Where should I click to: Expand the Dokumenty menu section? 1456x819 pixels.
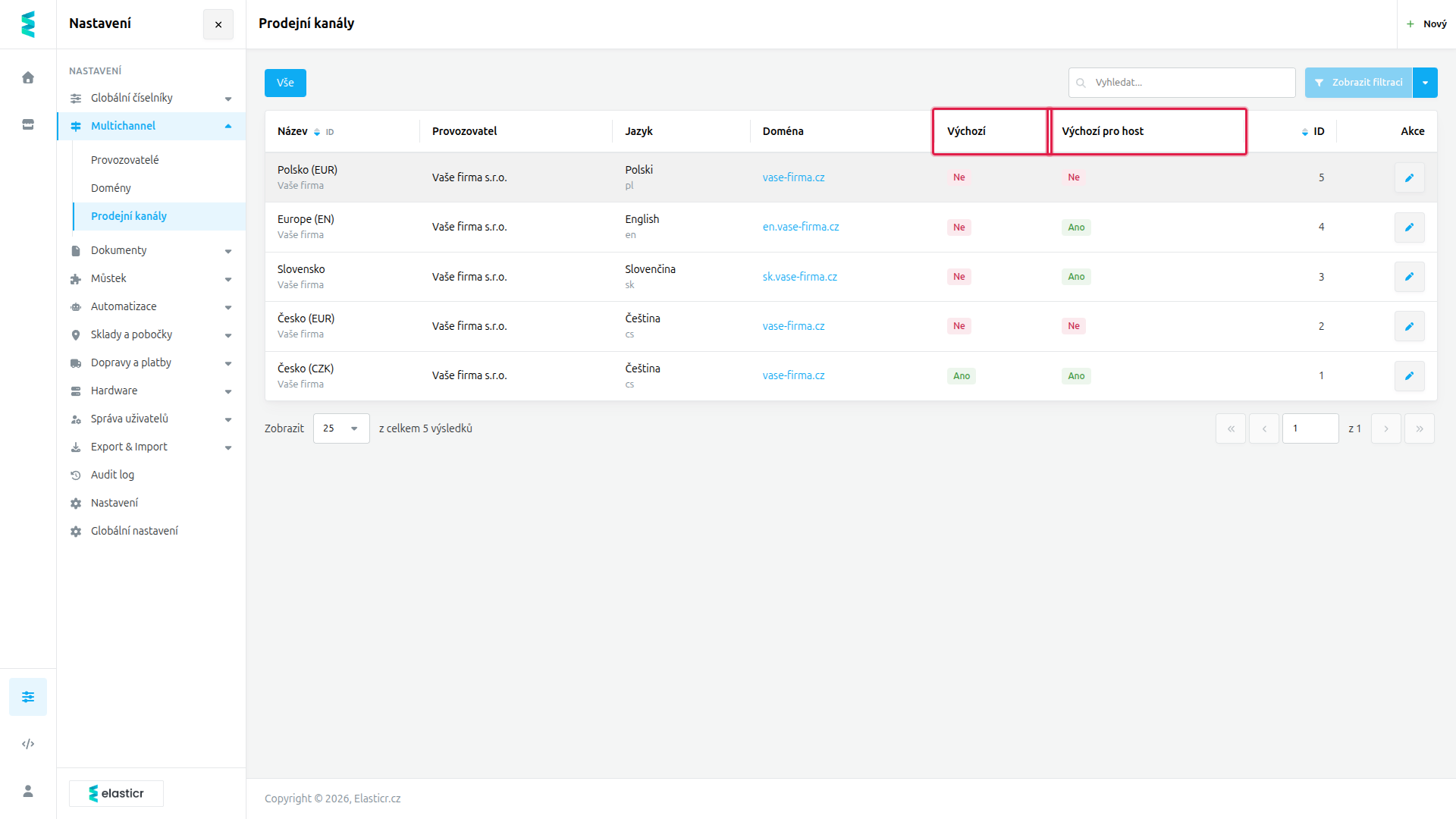(x=151, y=250)
